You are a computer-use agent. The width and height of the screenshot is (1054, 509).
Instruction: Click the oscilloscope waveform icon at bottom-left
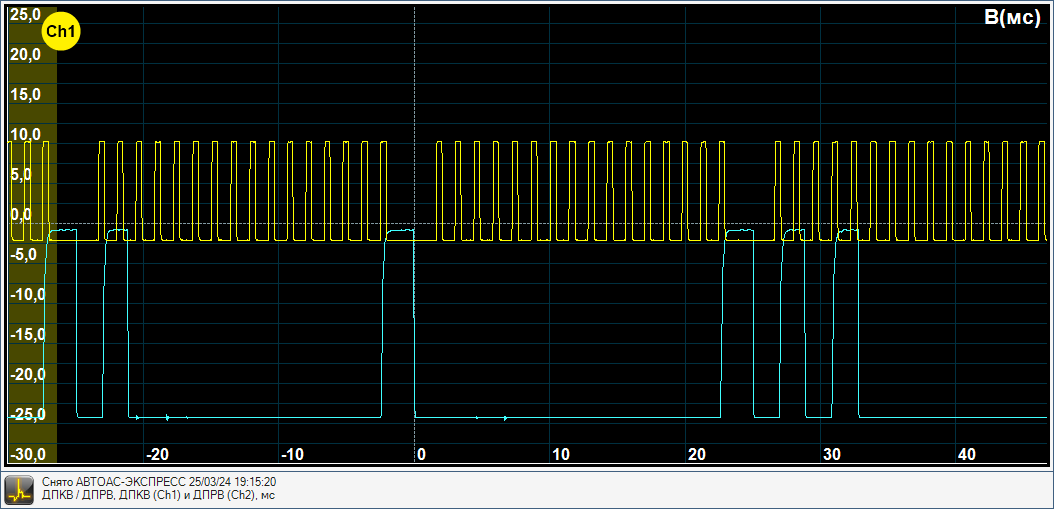(x=18, y=488)
